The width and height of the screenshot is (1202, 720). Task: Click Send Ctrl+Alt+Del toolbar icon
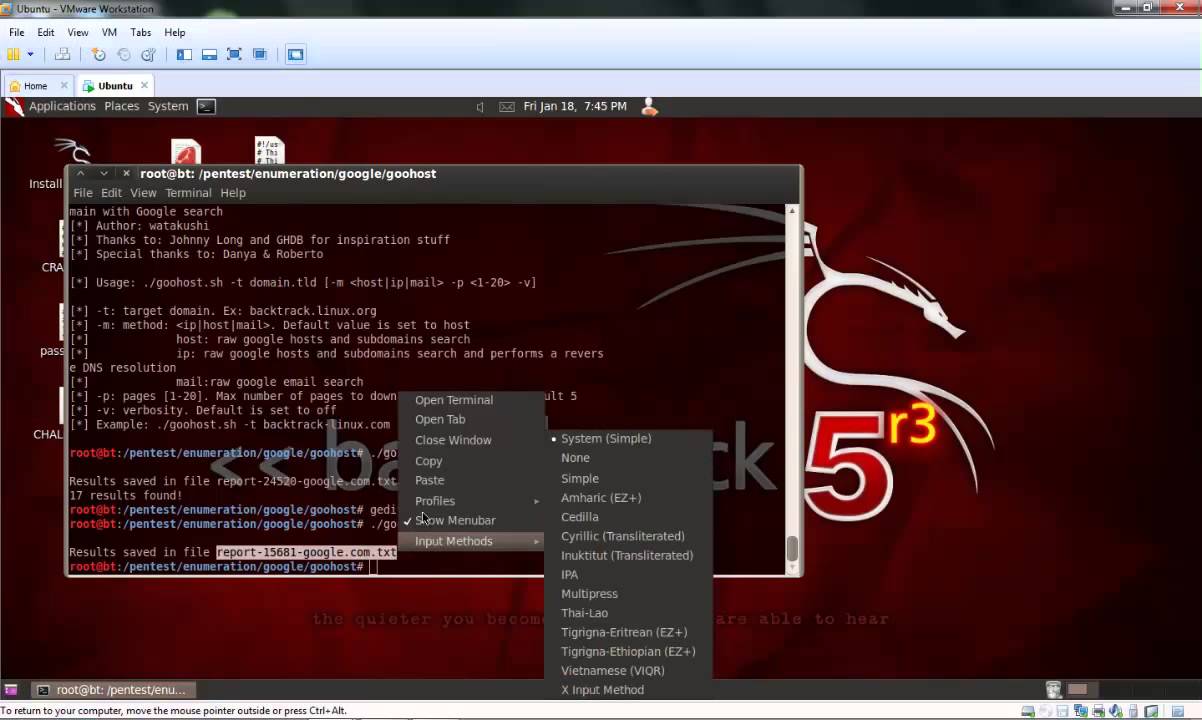point(62,54)
